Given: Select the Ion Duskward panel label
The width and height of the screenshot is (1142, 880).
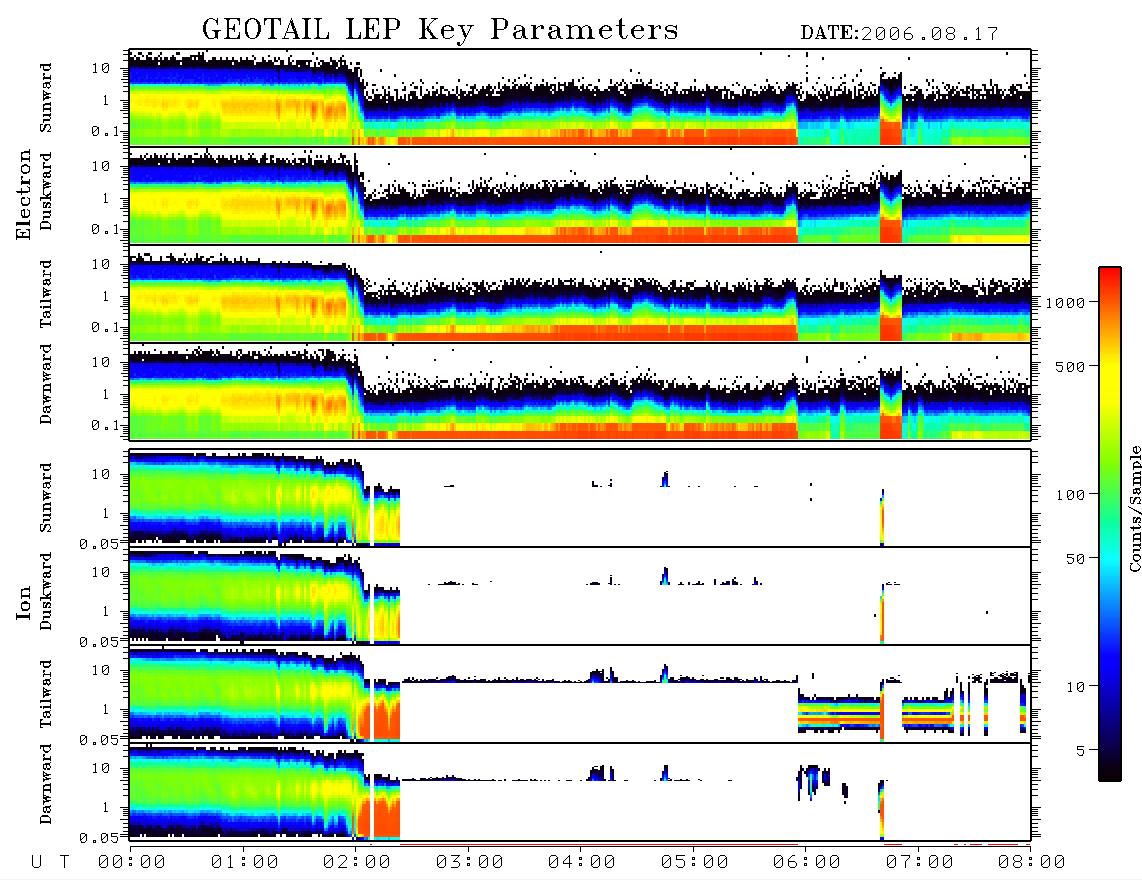Looking at the screenshot, I should pyautogui.click(x=46, y=592).
